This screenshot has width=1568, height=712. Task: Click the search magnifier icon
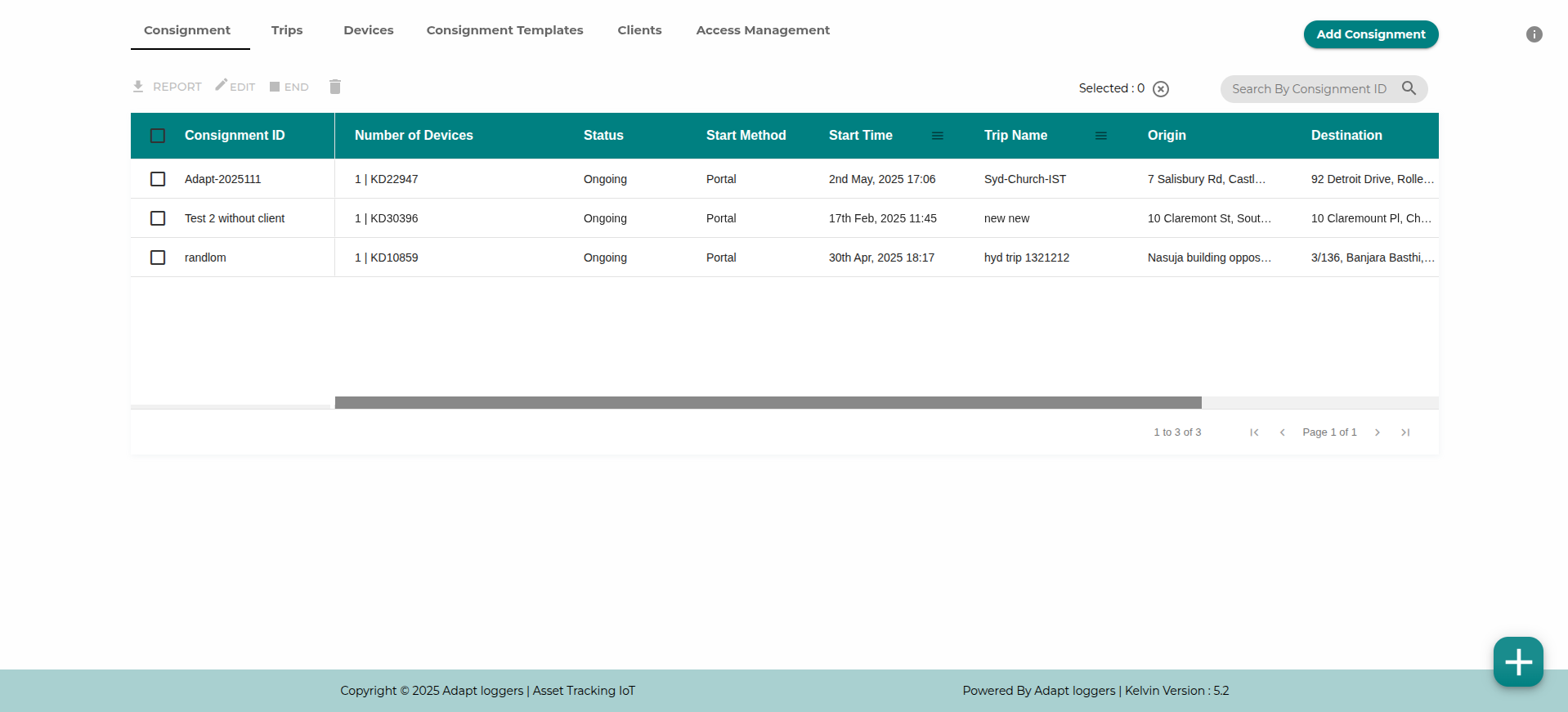point(1409,88)
